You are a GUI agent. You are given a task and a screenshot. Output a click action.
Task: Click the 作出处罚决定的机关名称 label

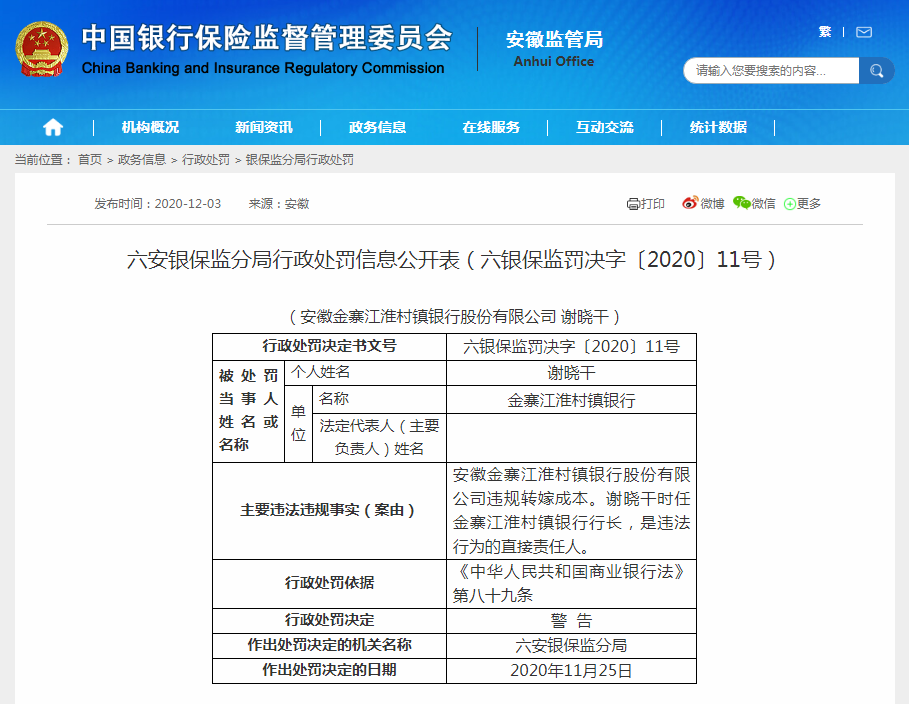click(x=329, y=645)
